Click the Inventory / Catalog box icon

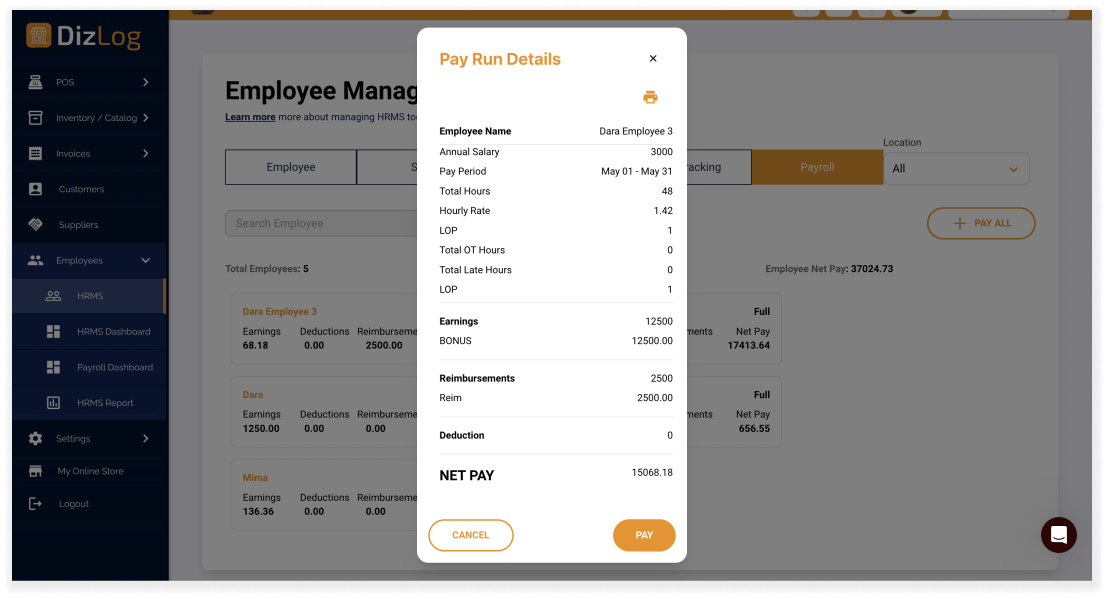[x=36, y=118]
